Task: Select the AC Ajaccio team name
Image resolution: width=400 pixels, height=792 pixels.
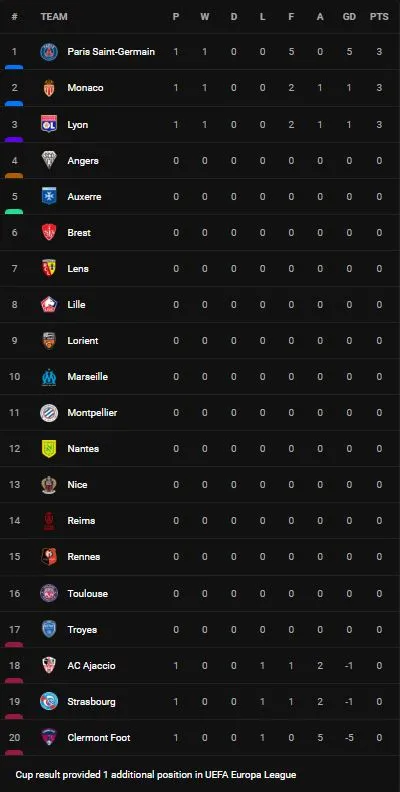Action: (x=91, y=666)
